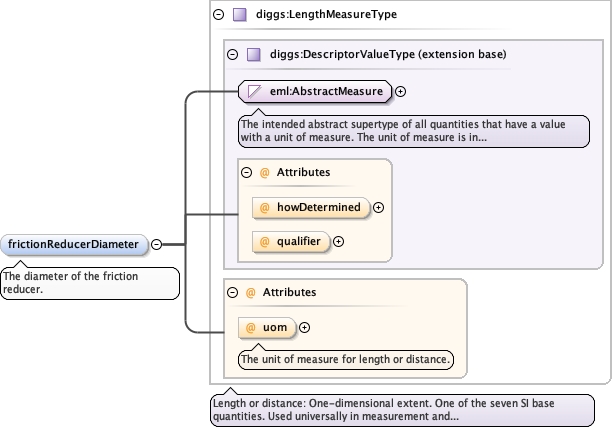Collapse the Attributes group containing qualifier
Viewport: 613px width, 430px height.
[x=247, y=172]
